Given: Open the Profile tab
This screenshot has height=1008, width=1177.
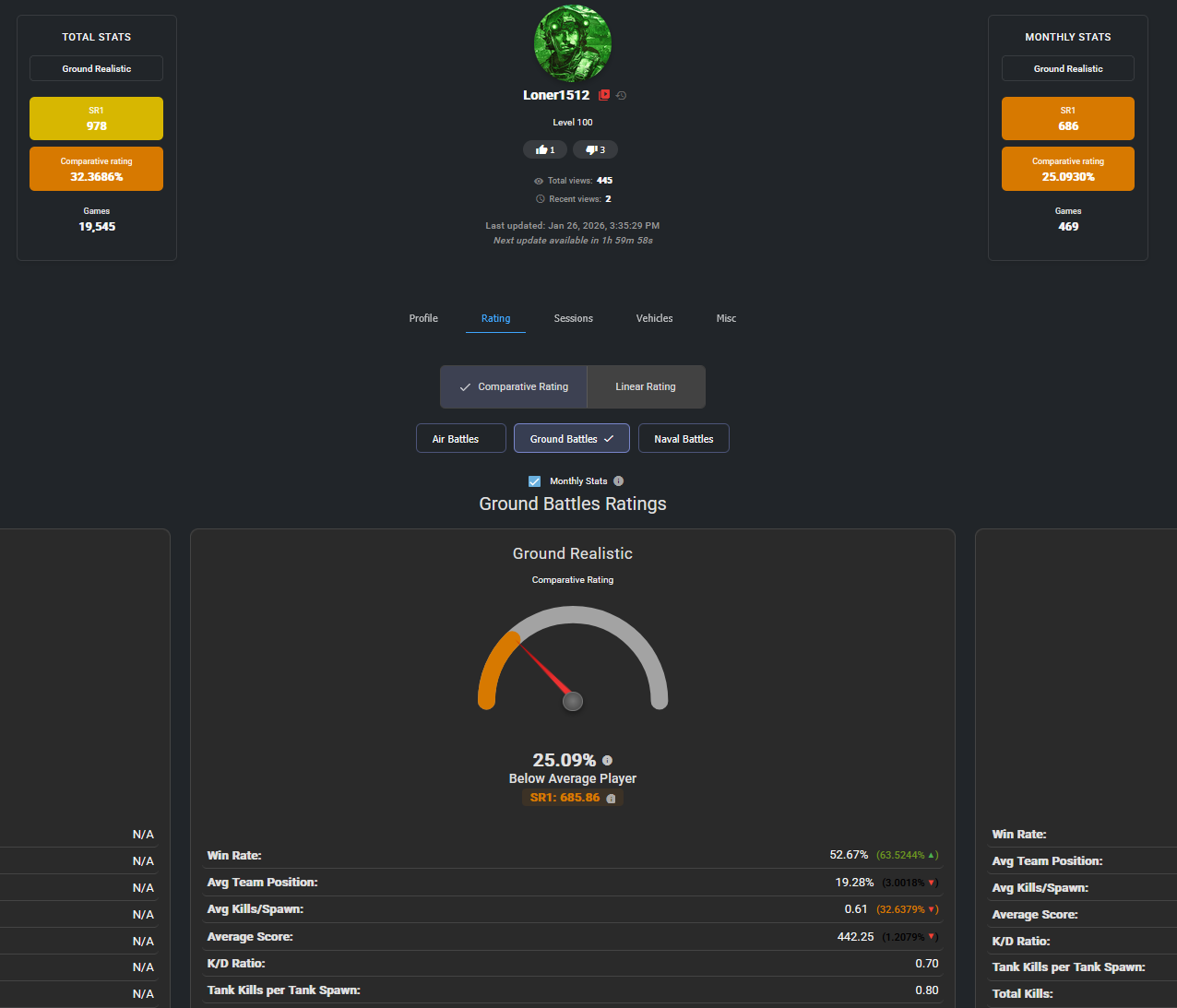Looking at the screenshot, I should pyautogui.click(x=423, y=318).
